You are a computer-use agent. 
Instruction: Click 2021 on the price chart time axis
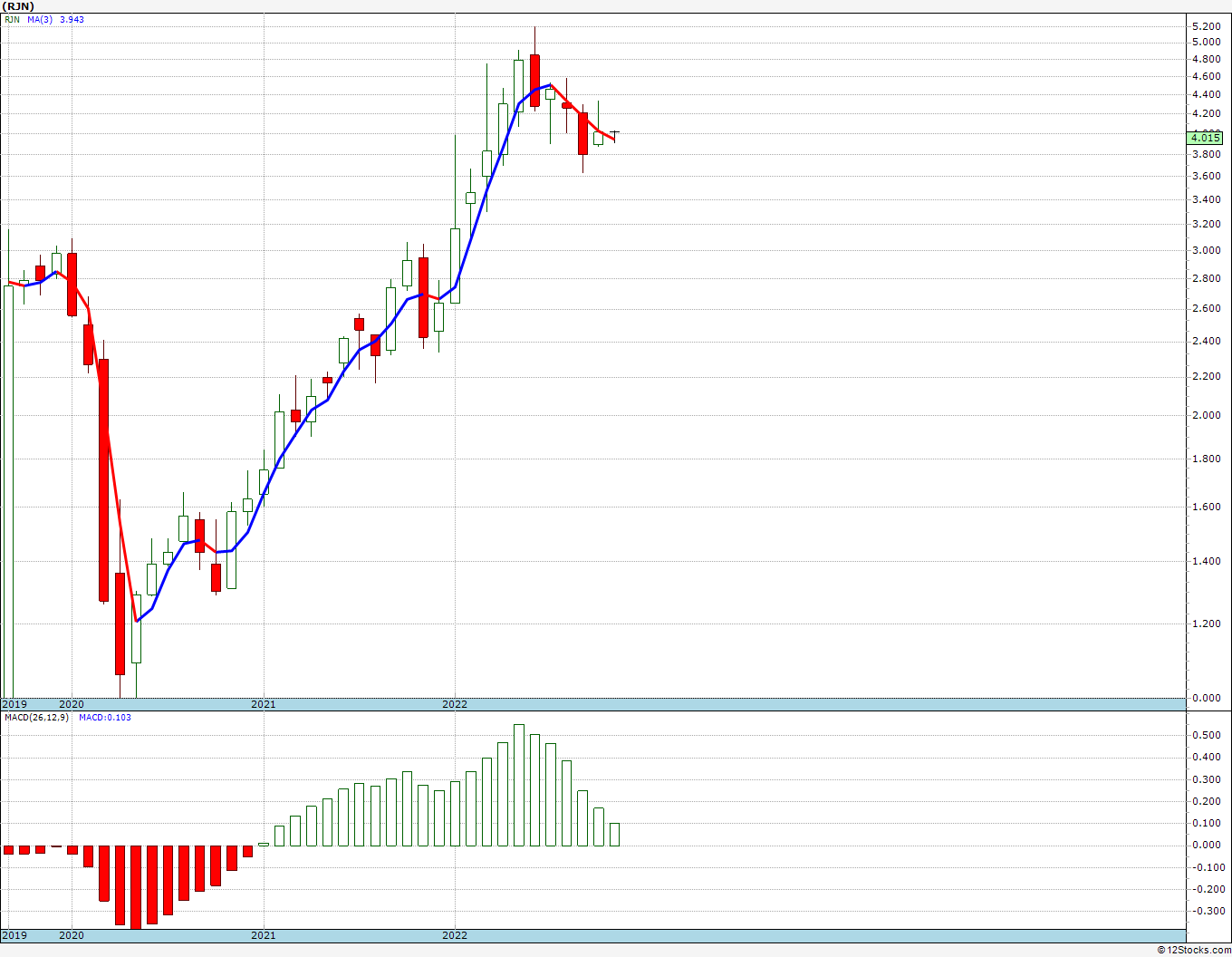click(264, 704)
